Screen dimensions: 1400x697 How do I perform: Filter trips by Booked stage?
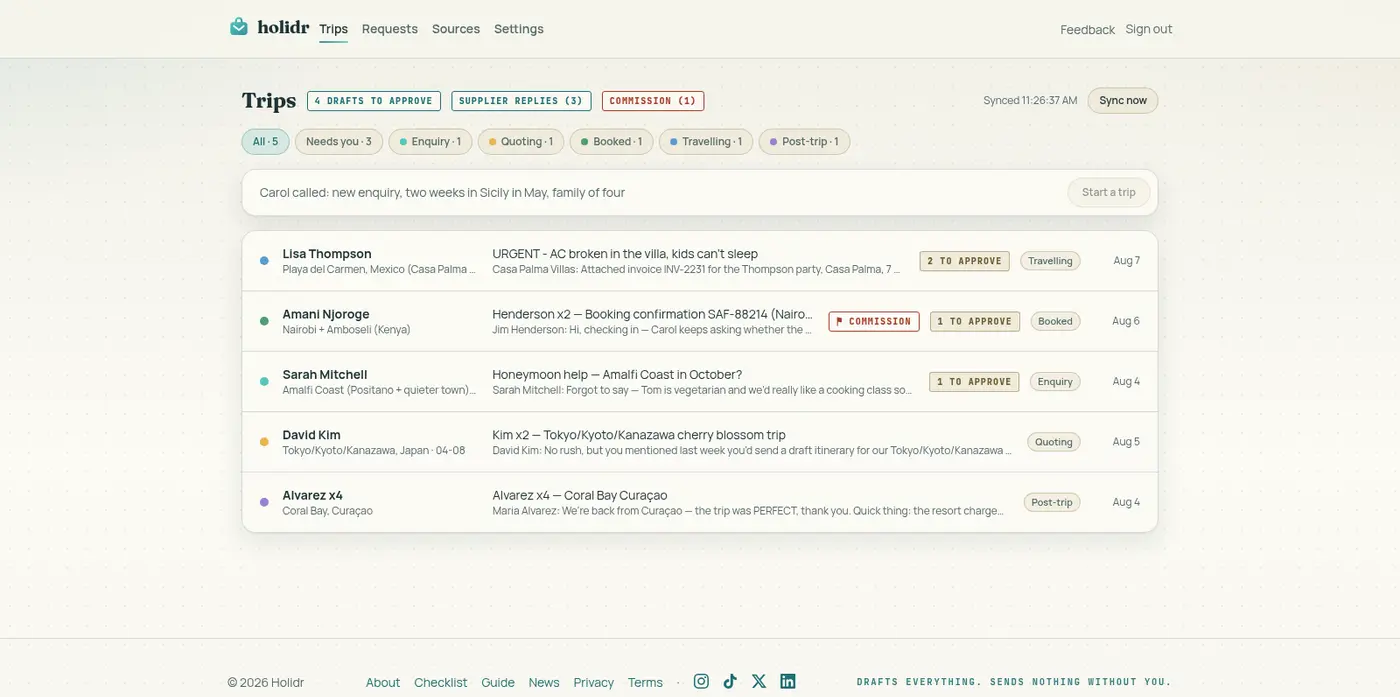(611, 142)
